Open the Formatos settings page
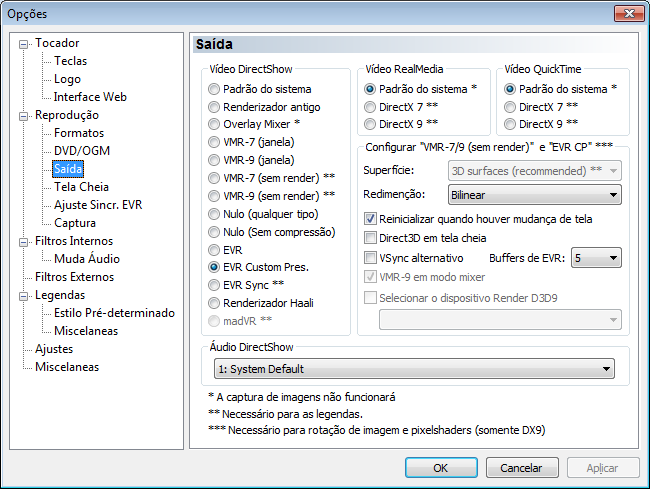Image resolution: width=650 pixels, height=489 pixels. [79, 133]
